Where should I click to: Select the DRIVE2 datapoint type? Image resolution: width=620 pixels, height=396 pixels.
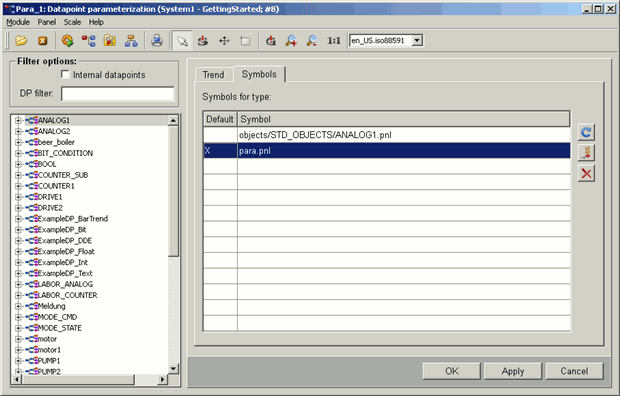click(x=50, y=208)
